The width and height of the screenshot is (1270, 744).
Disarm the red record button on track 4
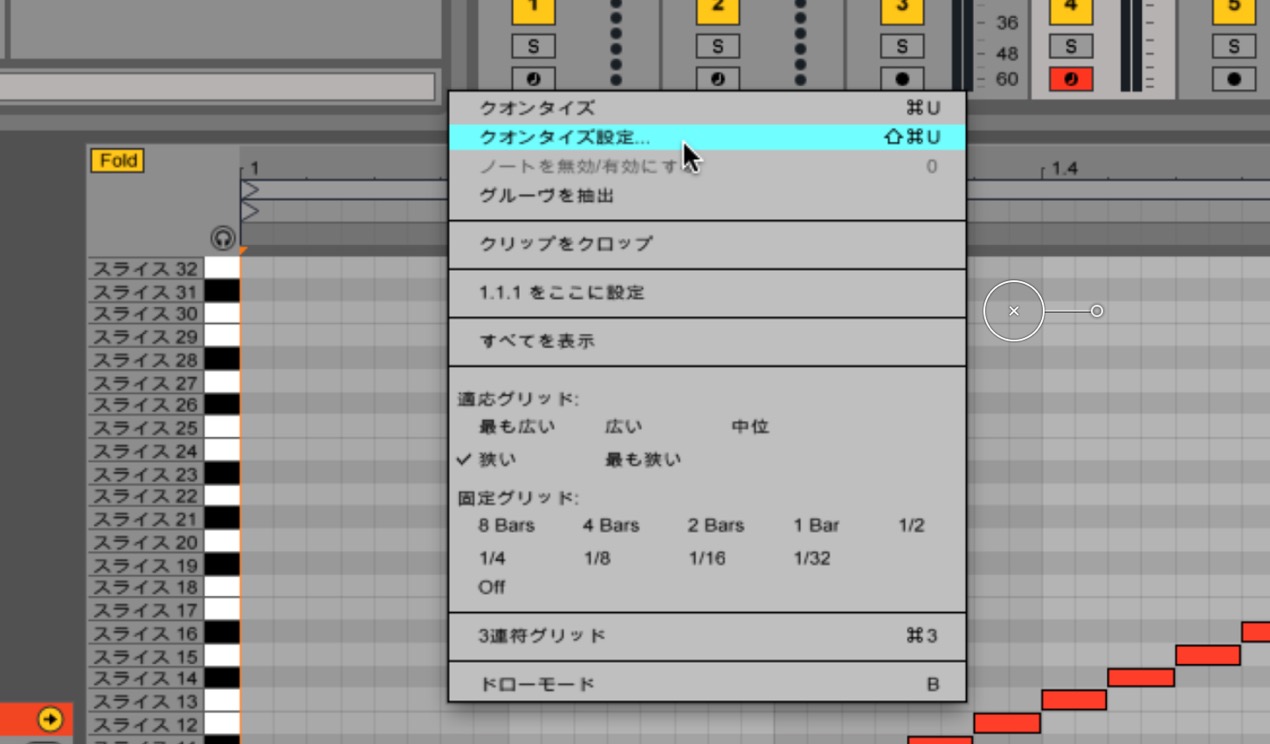tap(1071, 79)
